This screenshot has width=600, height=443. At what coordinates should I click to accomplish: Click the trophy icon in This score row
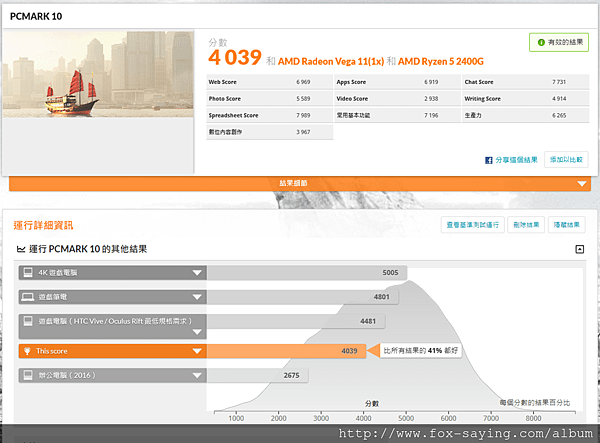click(27, 351)
